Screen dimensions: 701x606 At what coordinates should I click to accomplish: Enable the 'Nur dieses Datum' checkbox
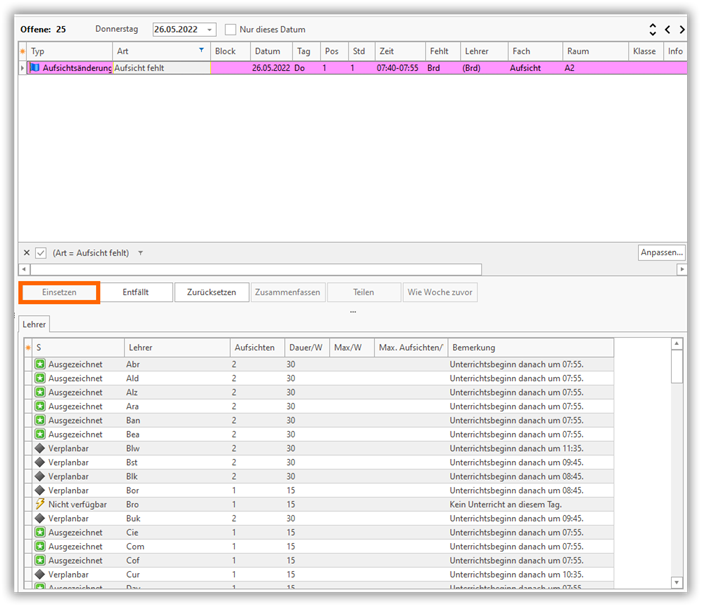231,30
